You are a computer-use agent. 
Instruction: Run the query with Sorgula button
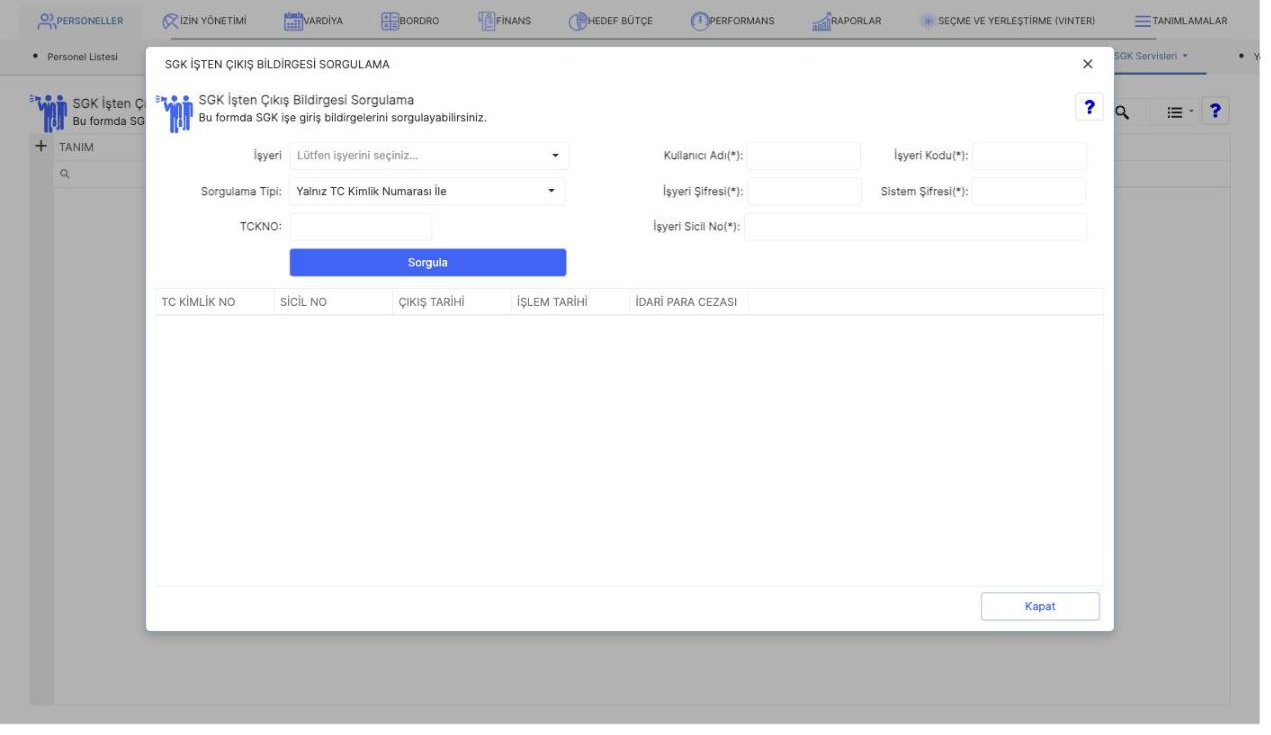coord(428,262)
